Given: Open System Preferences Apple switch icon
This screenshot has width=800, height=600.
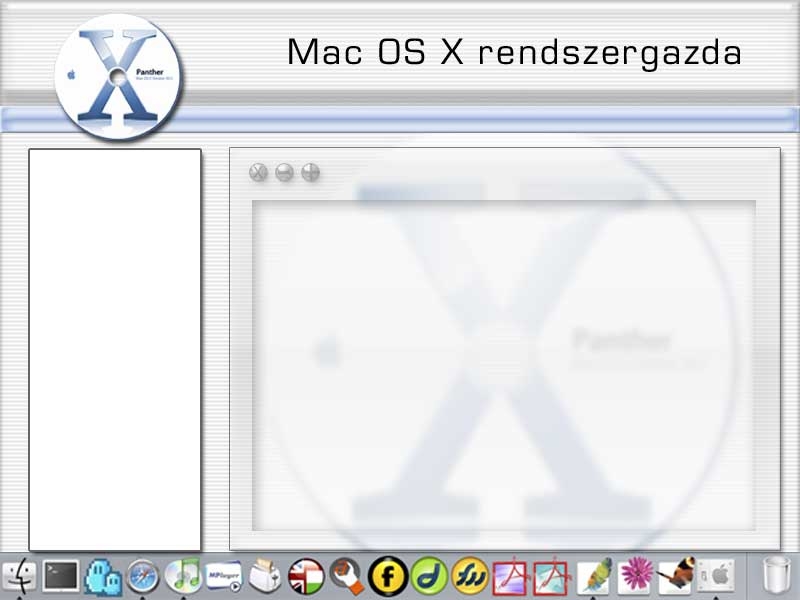Looking at the screenshot, I should (x=716, y=576).
